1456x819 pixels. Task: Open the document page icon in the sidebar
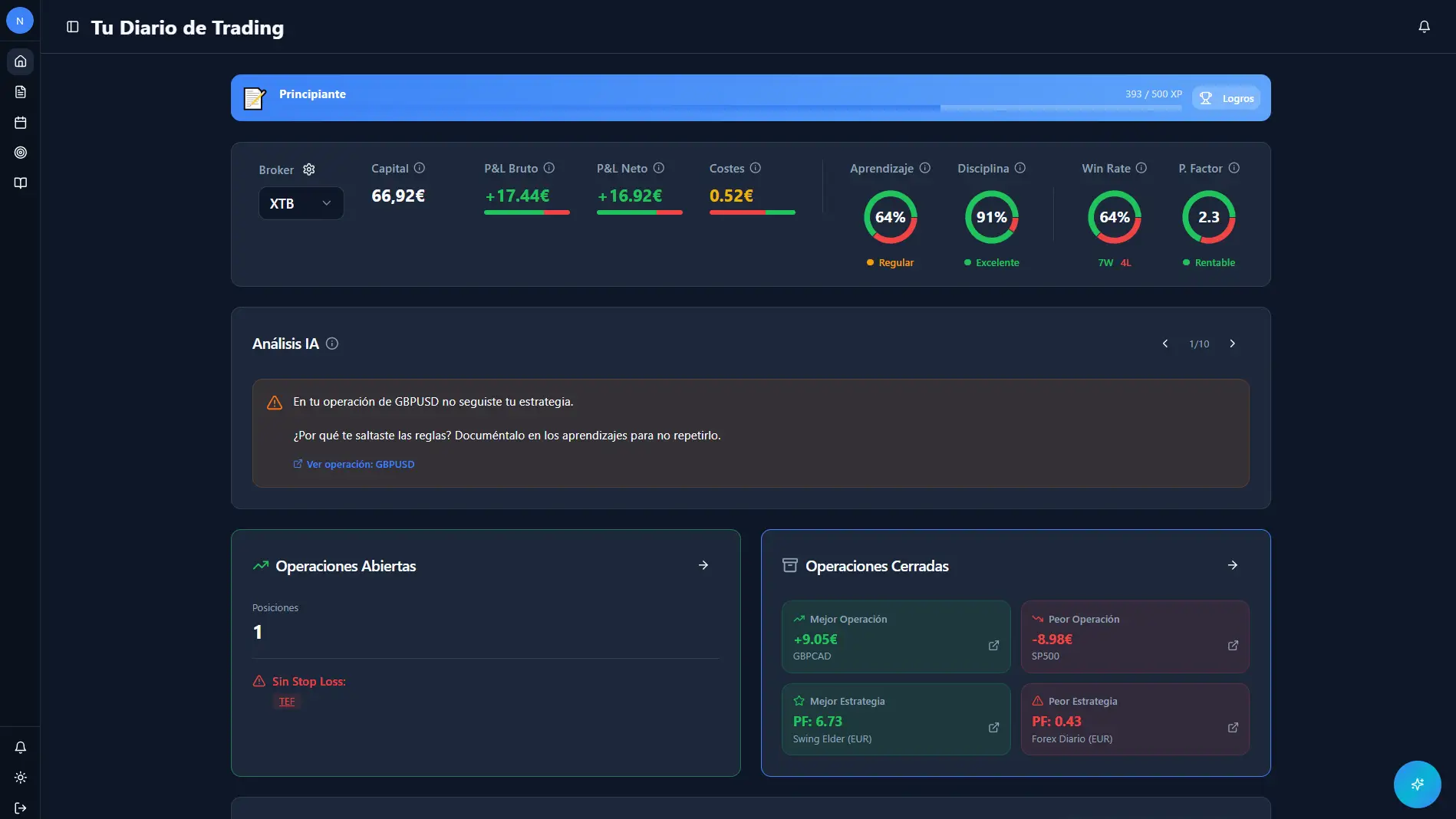pos(21,92)
